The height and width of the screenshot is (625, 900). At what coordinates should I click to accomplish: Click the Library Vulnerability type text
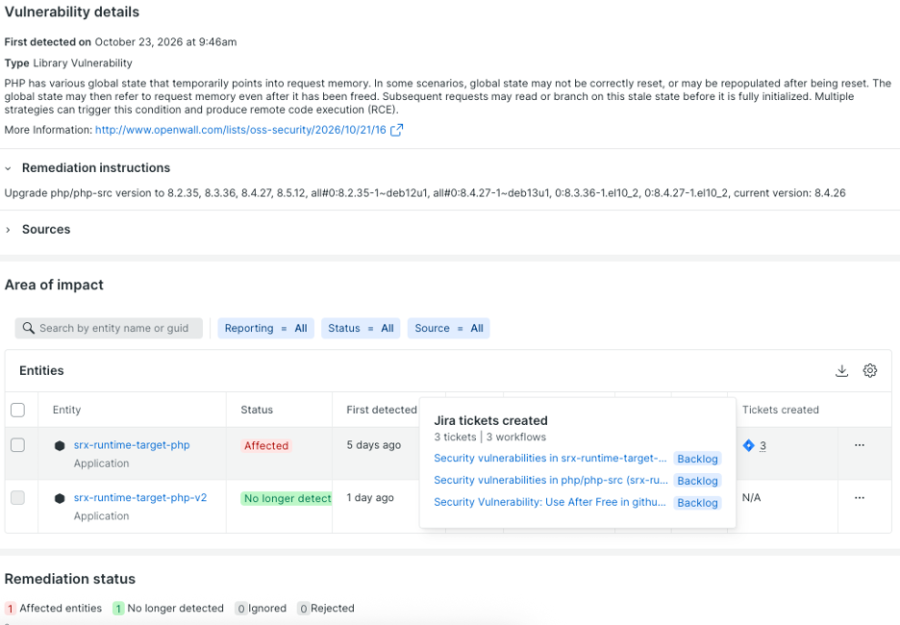point(83,63)
